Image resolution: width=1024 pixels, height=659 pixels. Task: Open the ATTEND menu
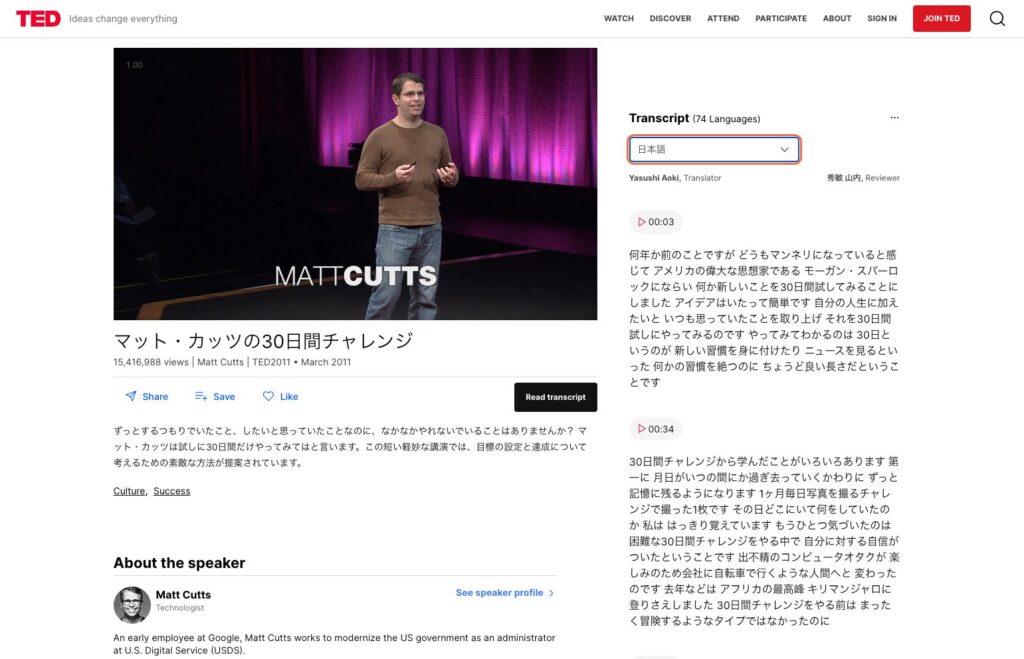click(x=723, y=18)
